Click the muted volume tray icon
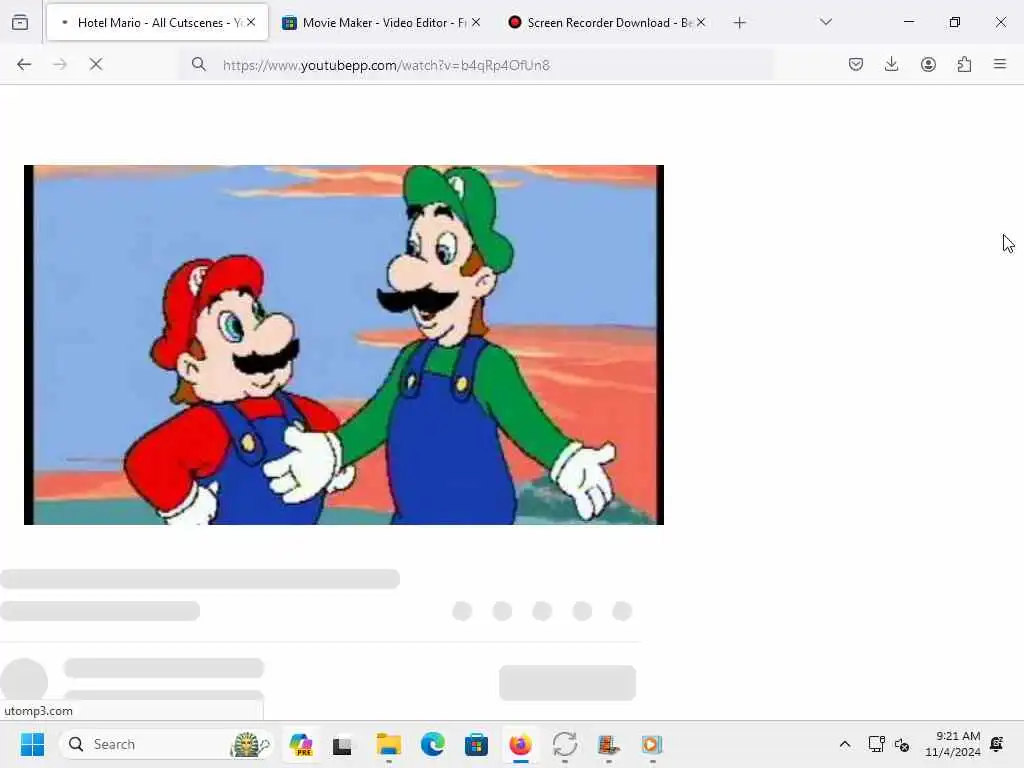 tap(902, 744)
